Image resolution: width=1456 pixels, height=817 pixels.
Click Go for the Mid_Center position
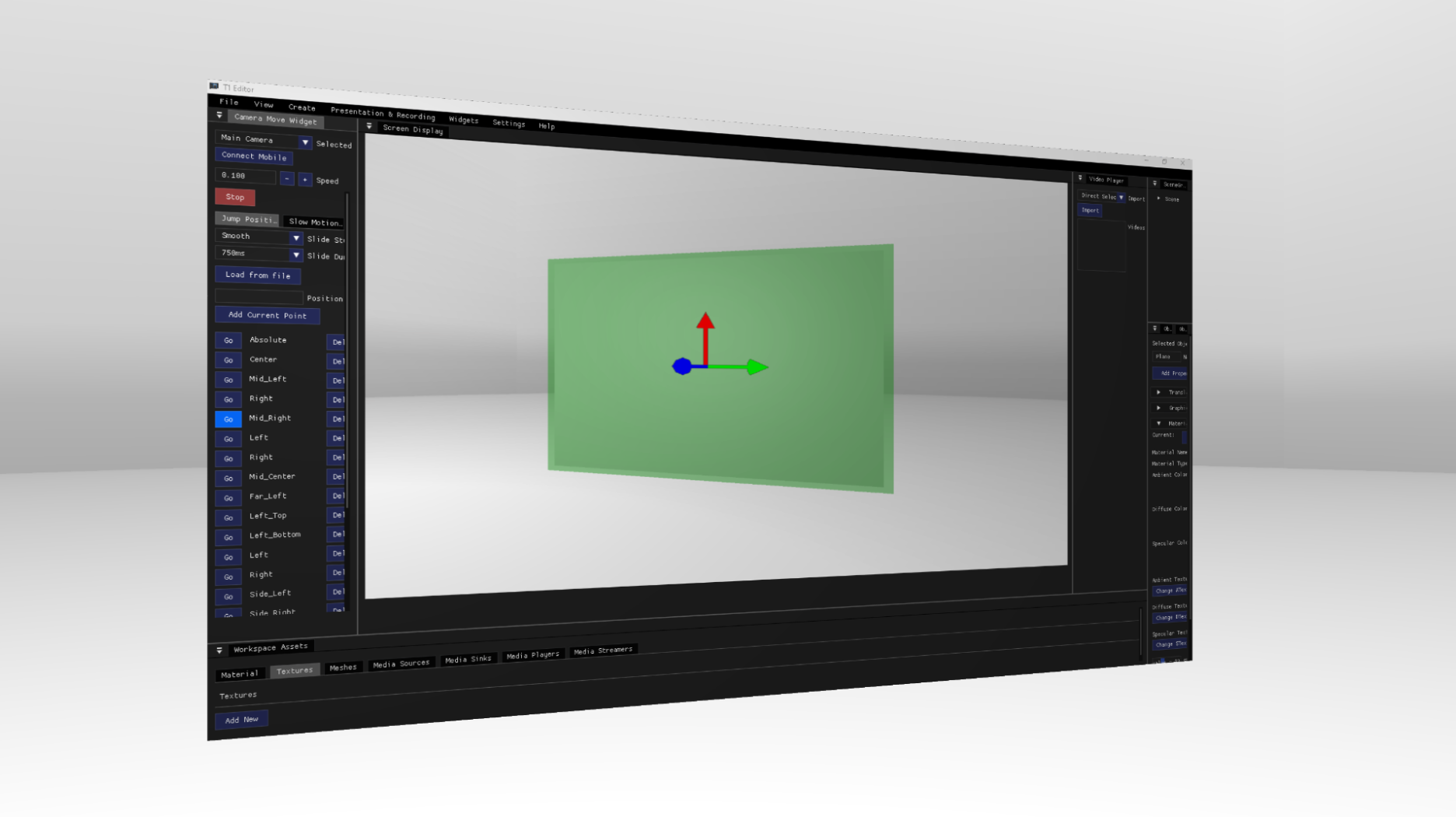pyautogui.click(x=229, y=479)
